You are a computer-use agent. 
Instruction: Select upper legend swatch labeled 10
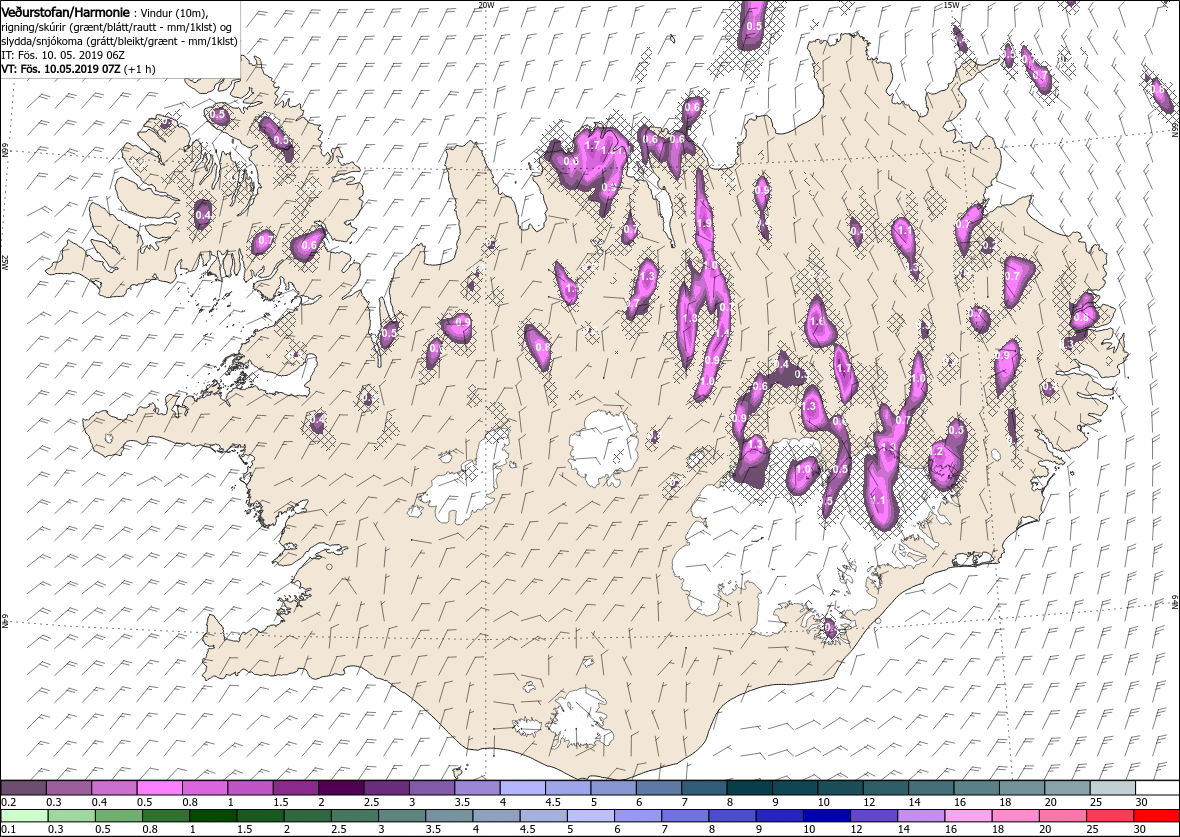pos(839,788)
